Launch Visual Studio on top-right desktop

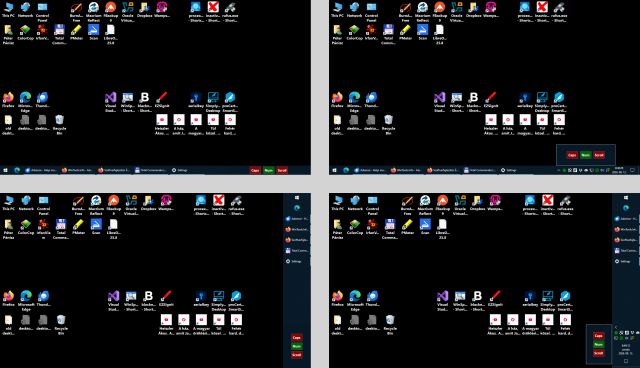[x=439, y=101]
